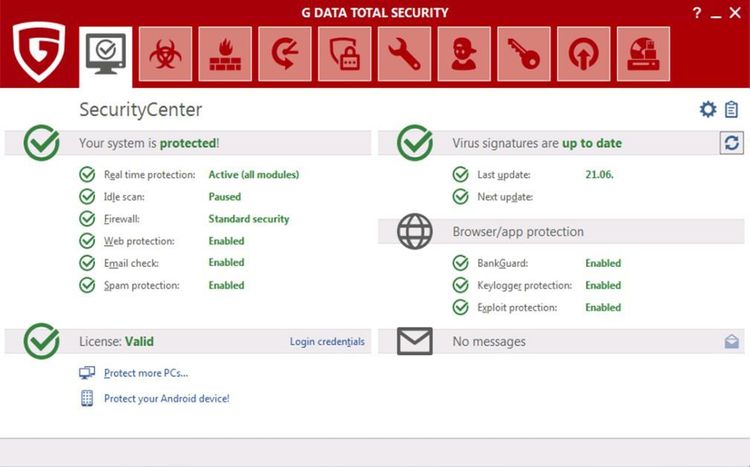This screenshot has height=467, width=750.
Task: Click the Login credentials link
Action: pyautogui.click(x=327, y=342)
